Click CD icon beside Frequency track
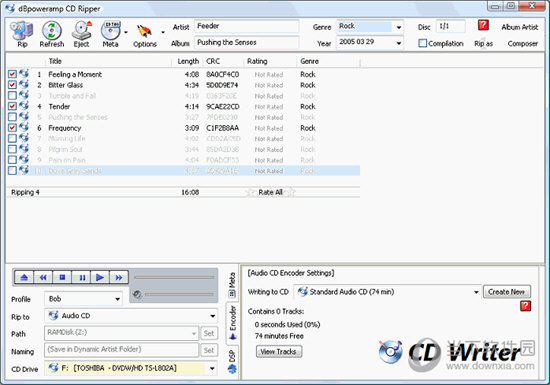 point(24,127)
